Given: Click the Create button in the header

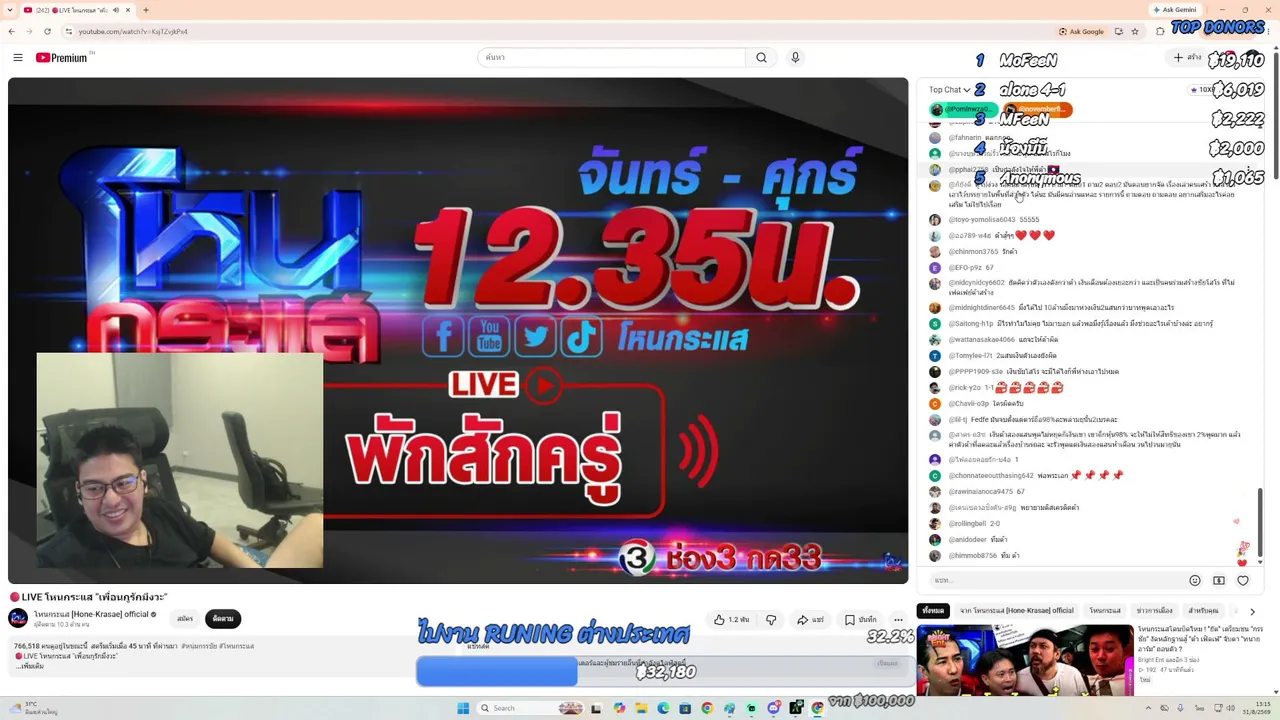Looking at the screenshot, I should pos(1187,58).
